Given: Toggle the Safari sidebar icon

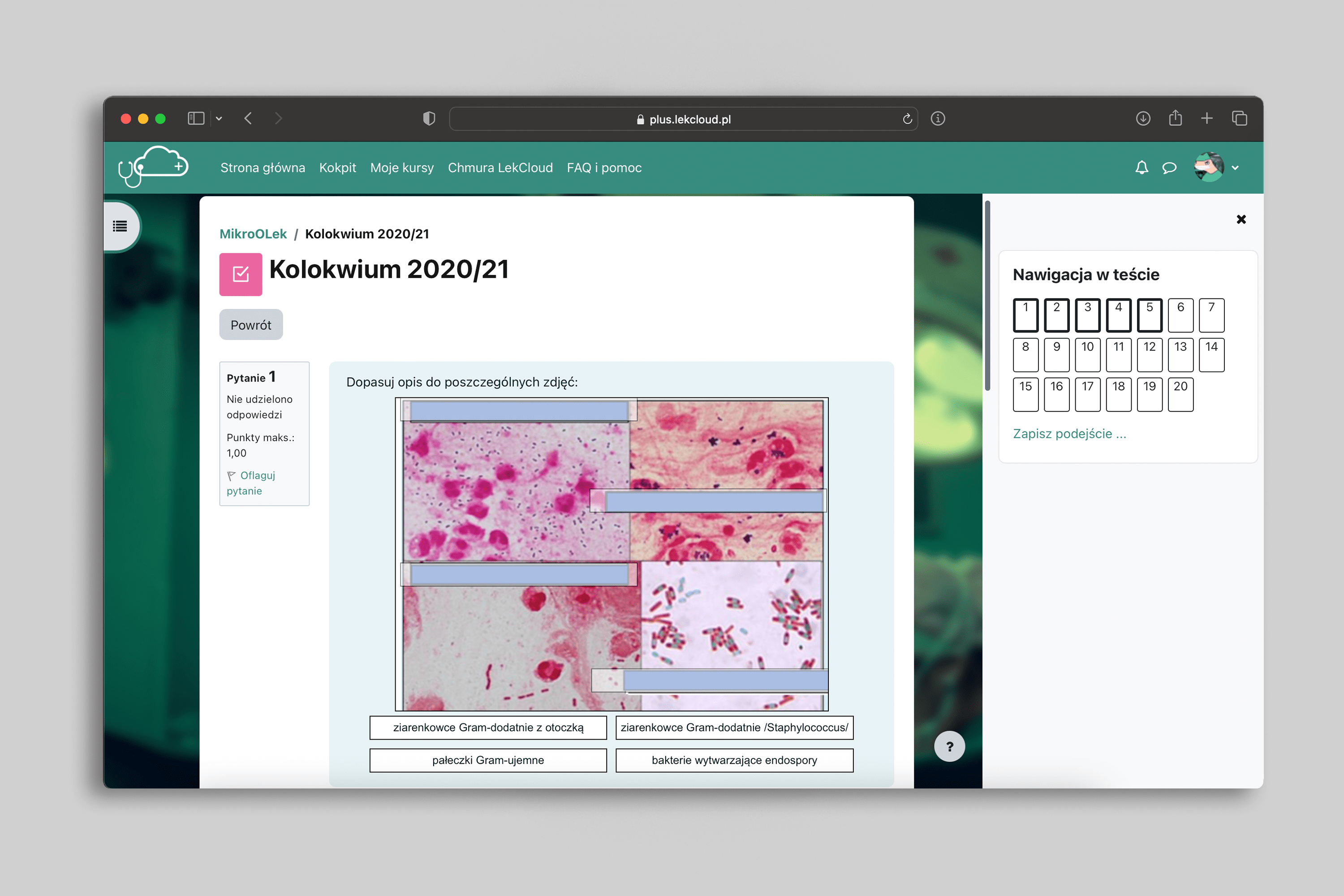Looking at the screenshot, I should click(x=196, y=118).
